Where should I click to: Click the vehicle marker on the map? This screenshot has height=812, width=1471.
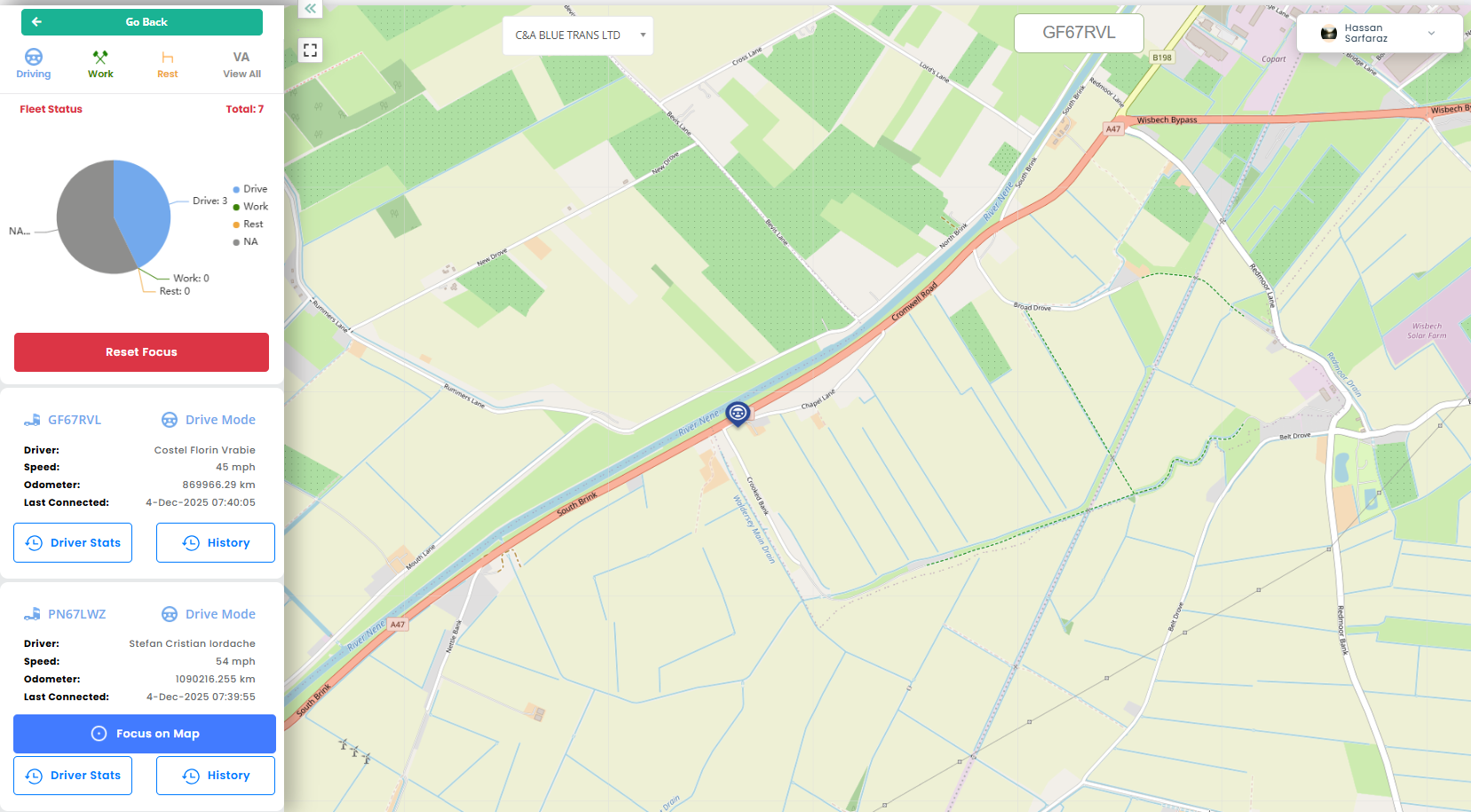pos(738,413)
